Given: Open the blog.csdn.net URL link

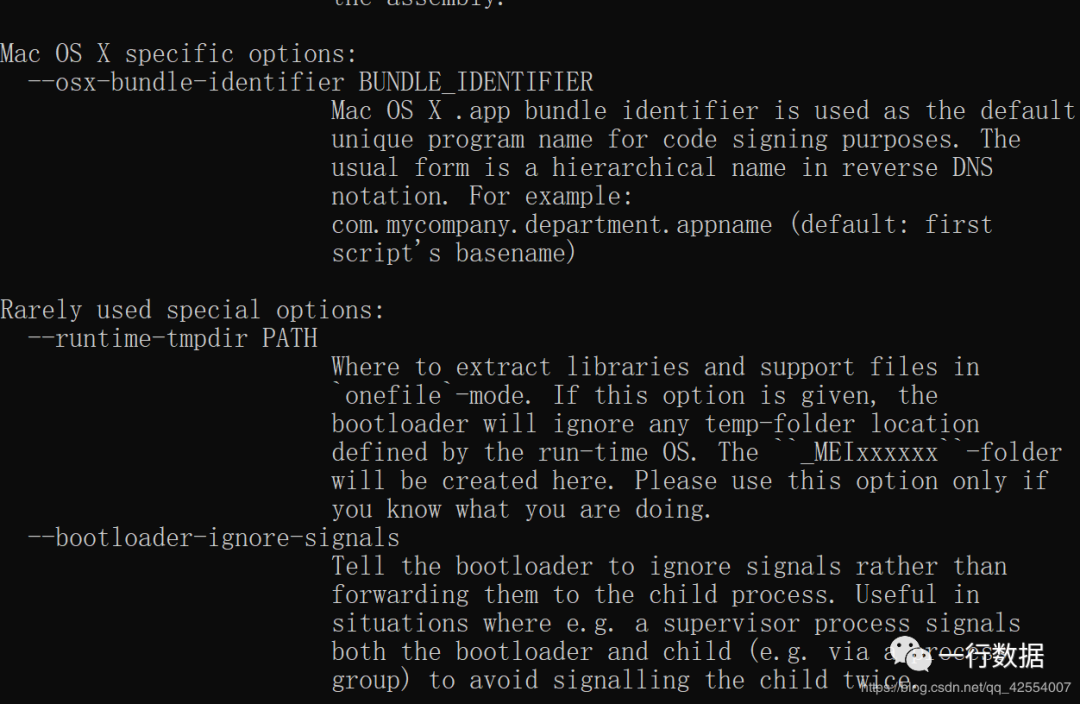Looking at the screenshot, I should [964, 687].
